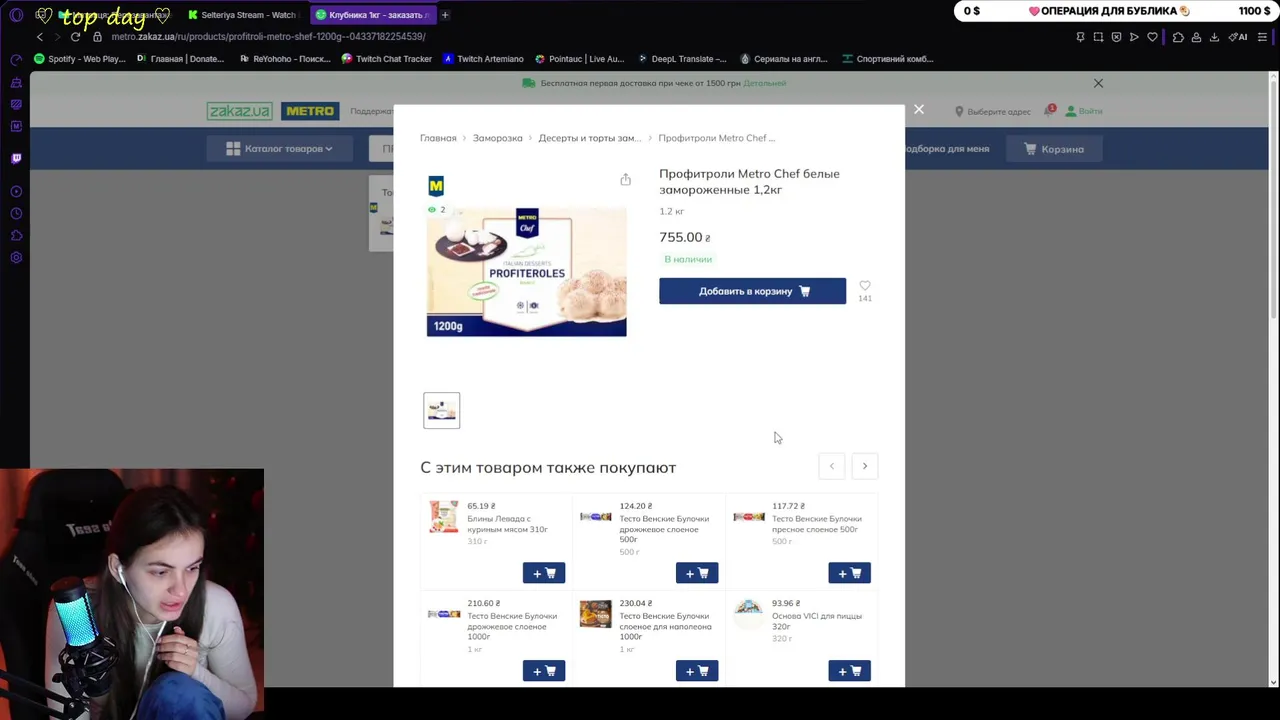Viewport: 1280px width, 720px height.
Task: Go to Десерты и торты breadcrumb
Action: 589,138
